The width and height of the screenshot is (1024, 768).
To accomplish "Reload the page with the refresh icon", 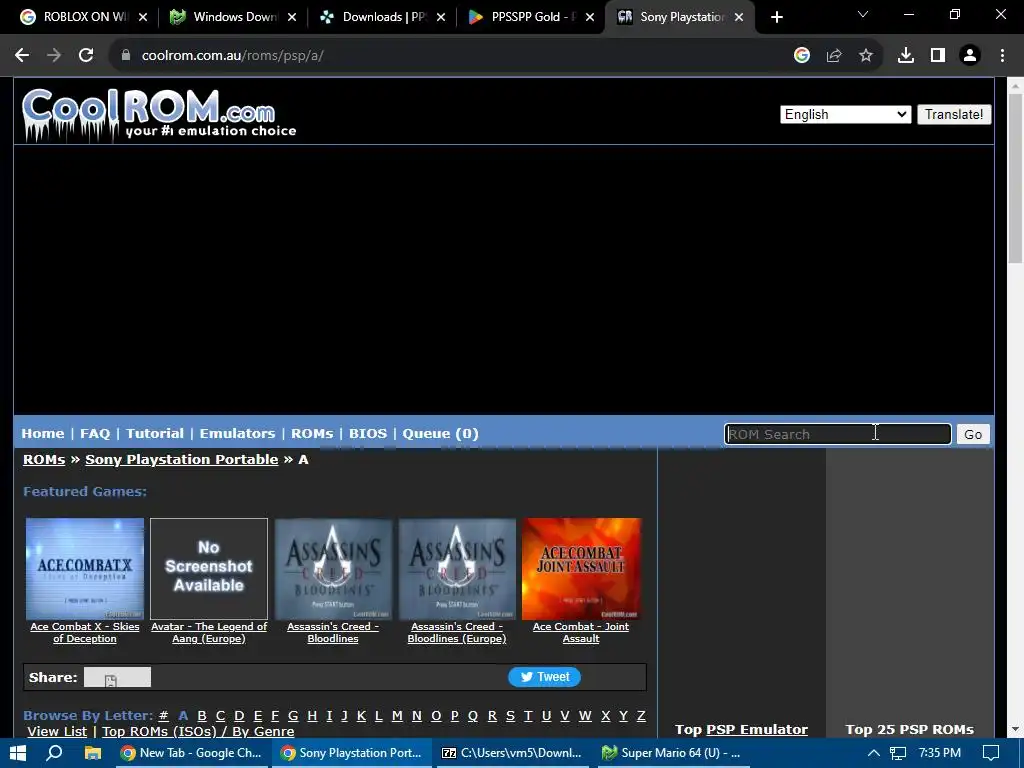I will click(x=86, y=56).
